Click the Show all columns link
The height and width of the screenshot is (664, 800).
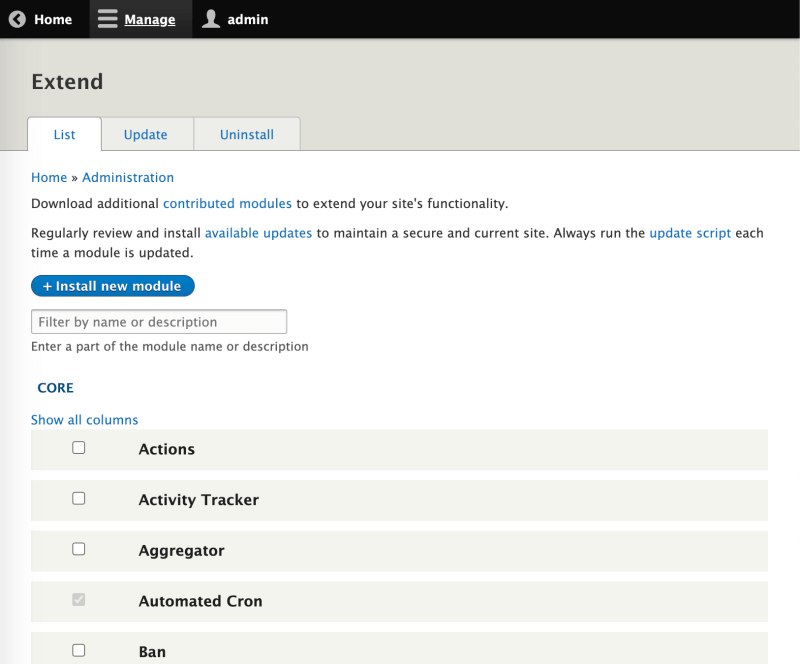(84, 420)
